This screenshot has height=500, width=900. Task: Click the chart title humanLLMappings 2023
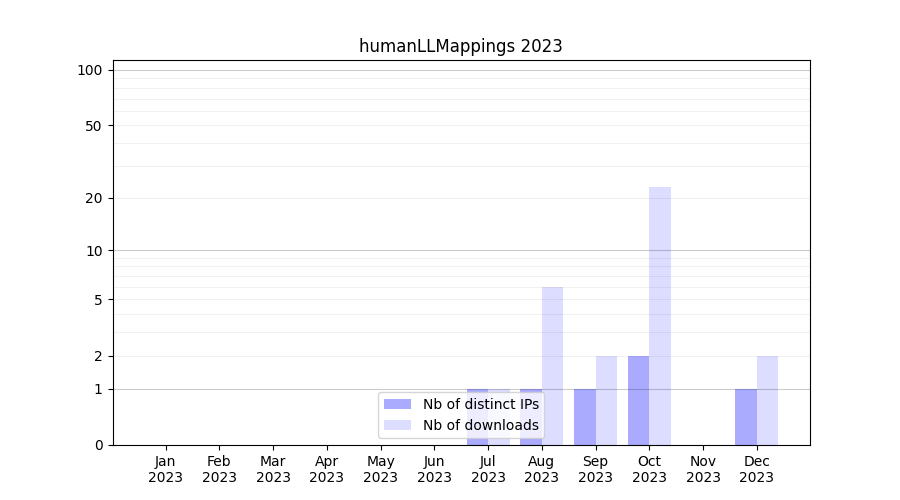[x=460, y=46]
